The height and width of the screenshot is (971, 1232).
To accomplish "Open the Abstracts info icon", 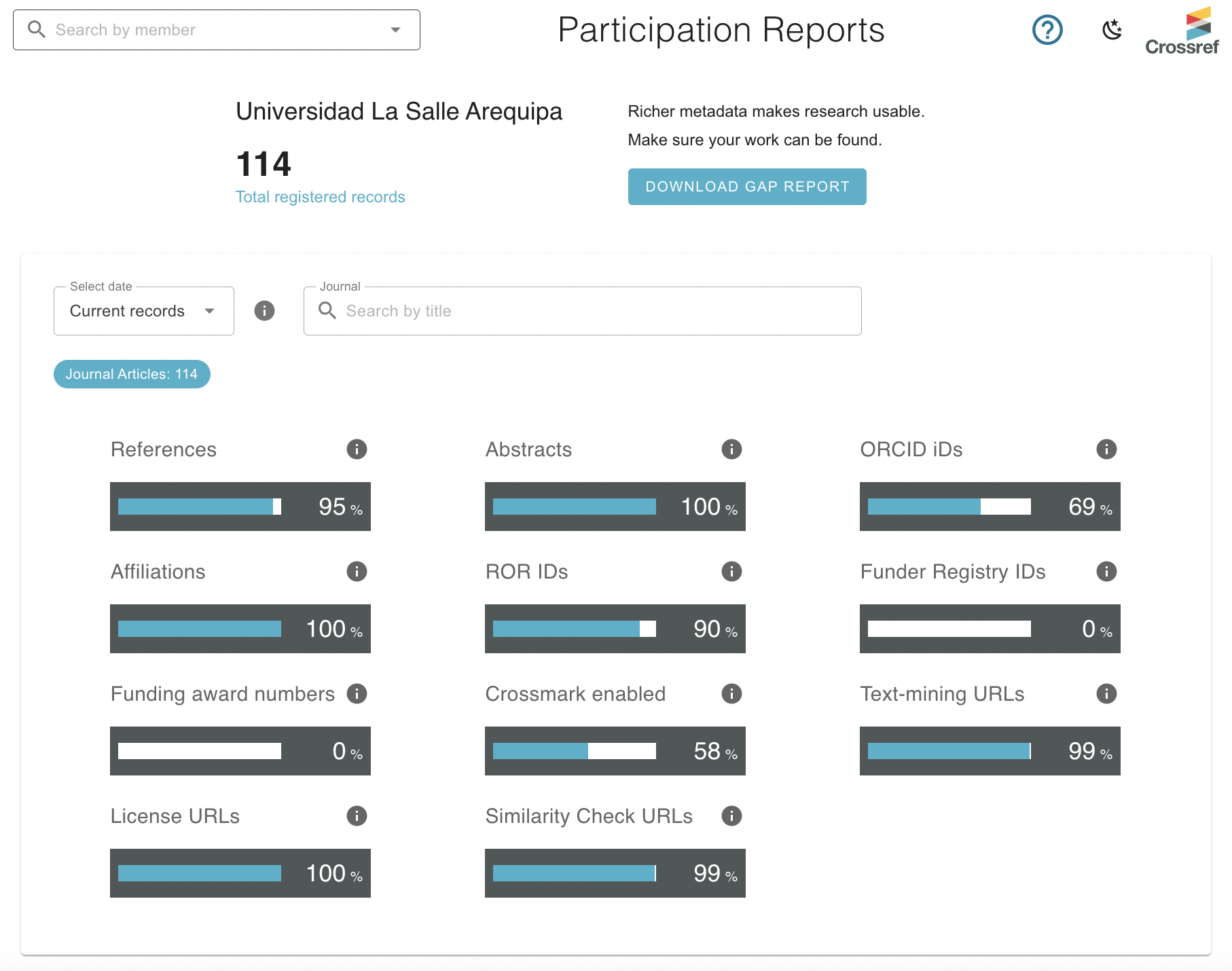I will coord(731,449).
